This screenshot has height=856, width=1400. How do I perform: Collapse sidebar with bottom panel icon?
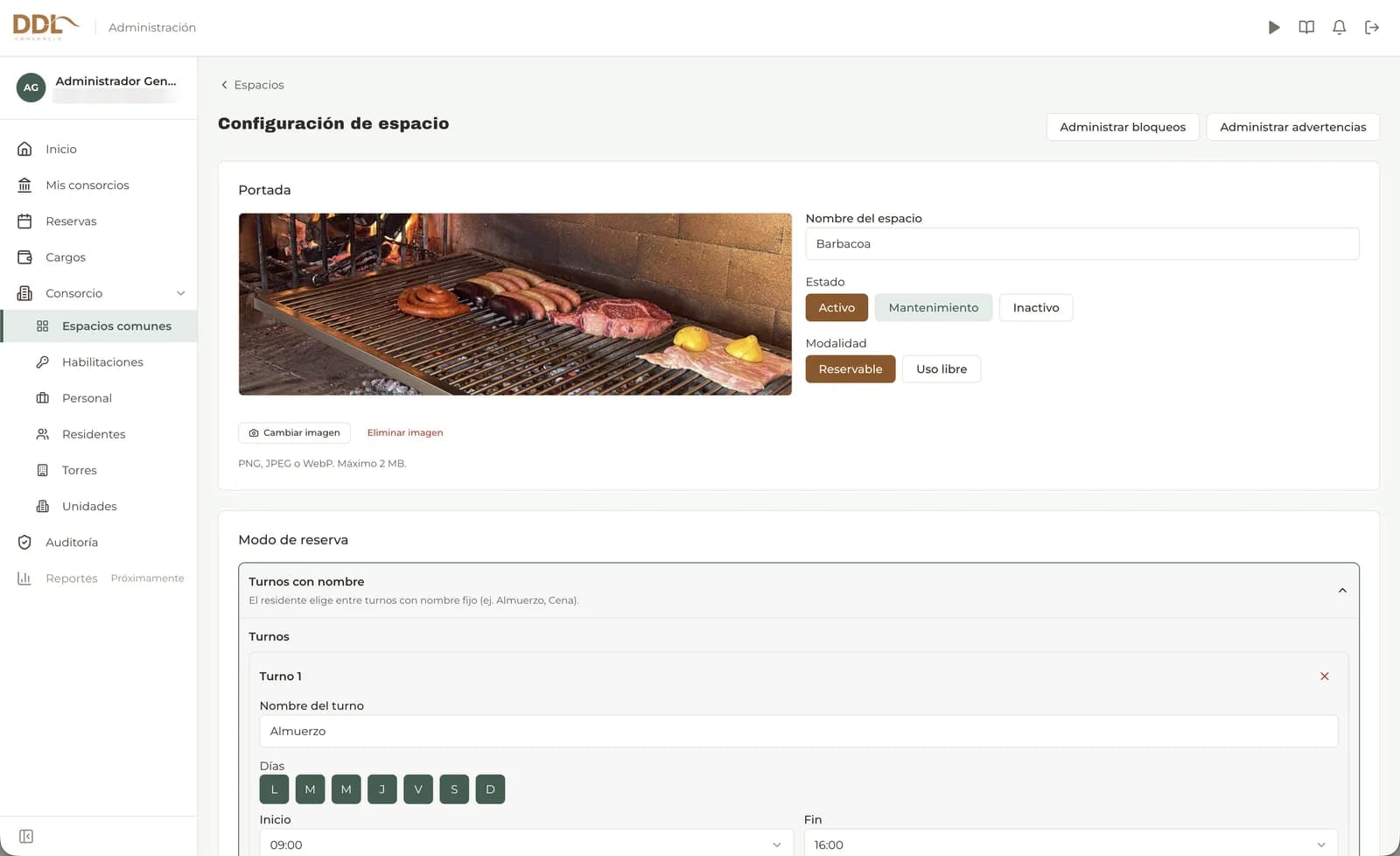tap(26, 837)
